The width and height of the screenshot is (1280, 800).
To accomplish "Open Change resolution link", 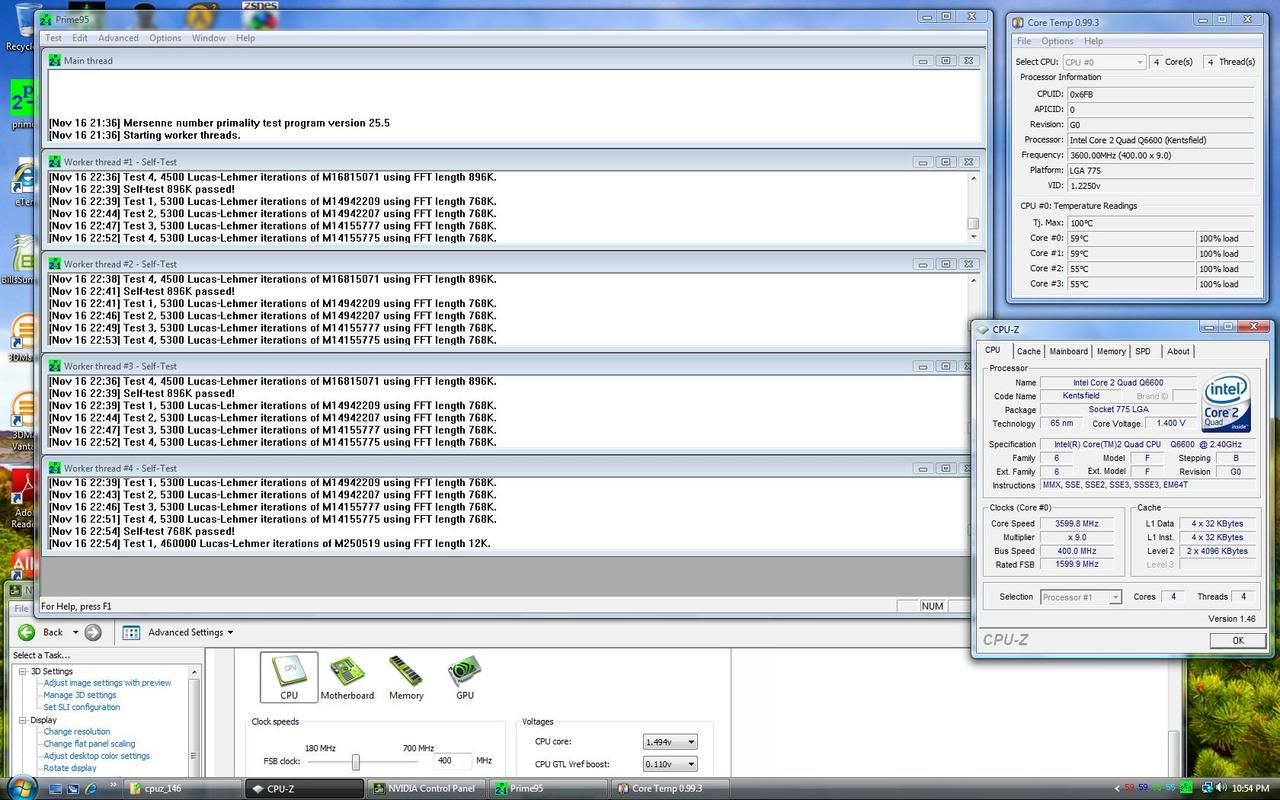I will point(77,732).
